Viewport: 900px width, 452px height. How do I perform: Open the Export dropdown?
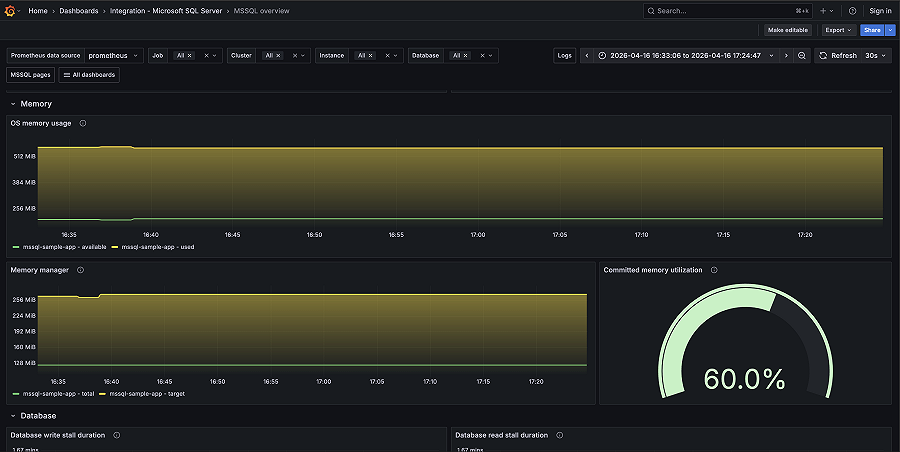coord(839,30)
